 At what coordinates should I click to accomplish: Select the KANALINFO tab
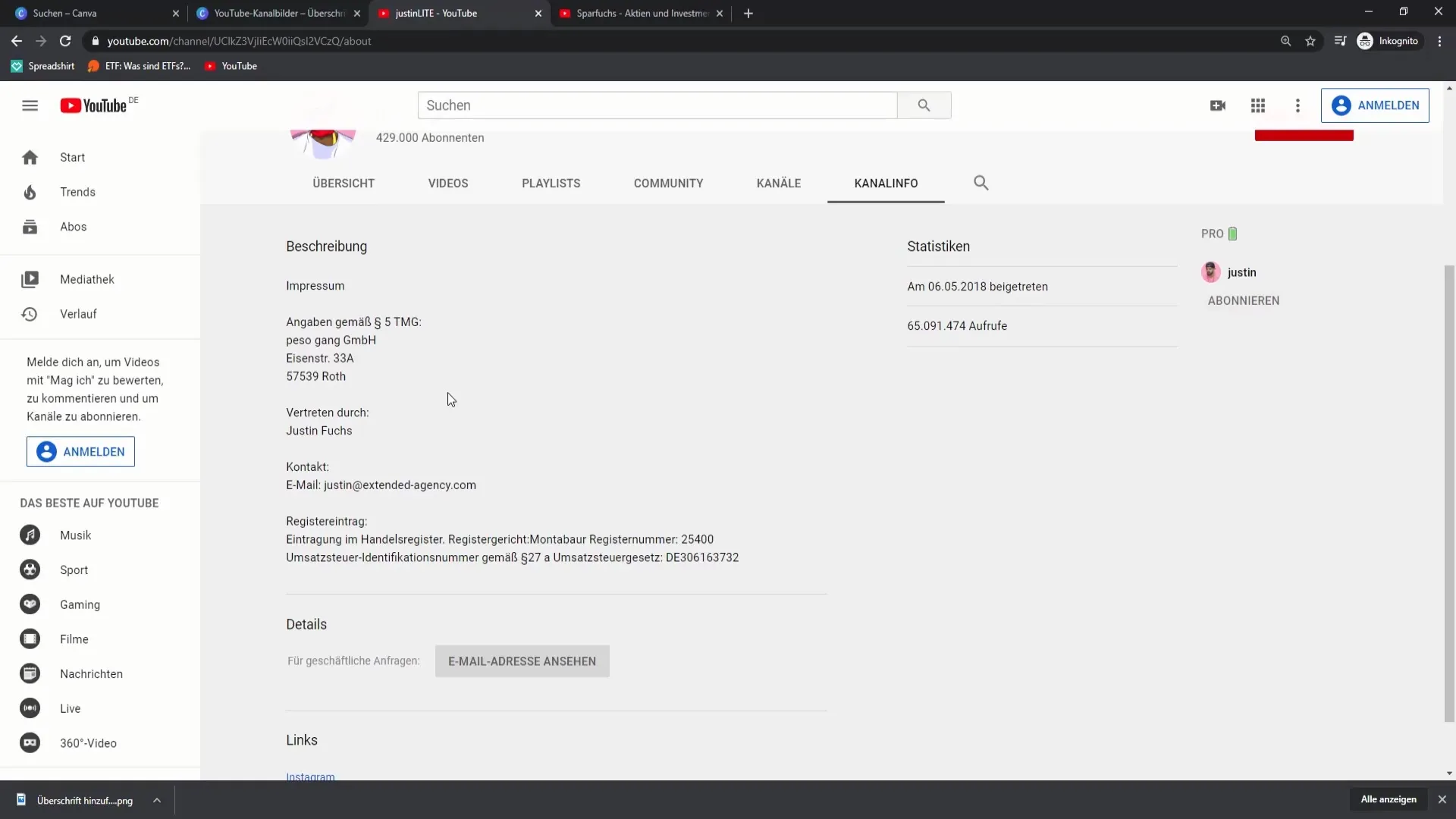[886, 184]
